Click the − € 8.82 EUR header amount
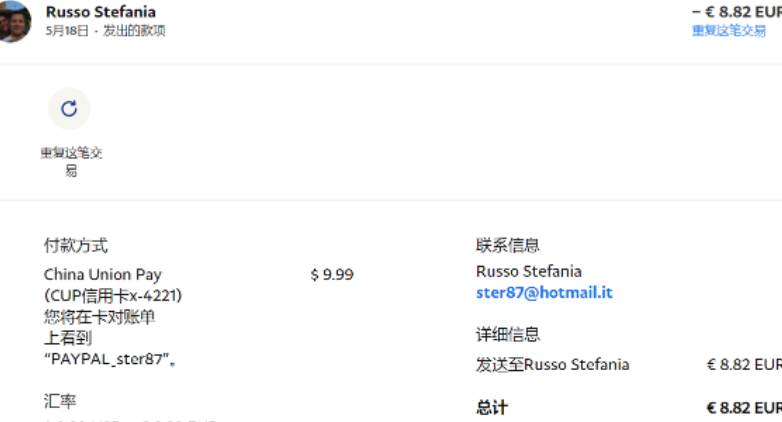Viewport: 782px width, 422px height. pos(737,12)
